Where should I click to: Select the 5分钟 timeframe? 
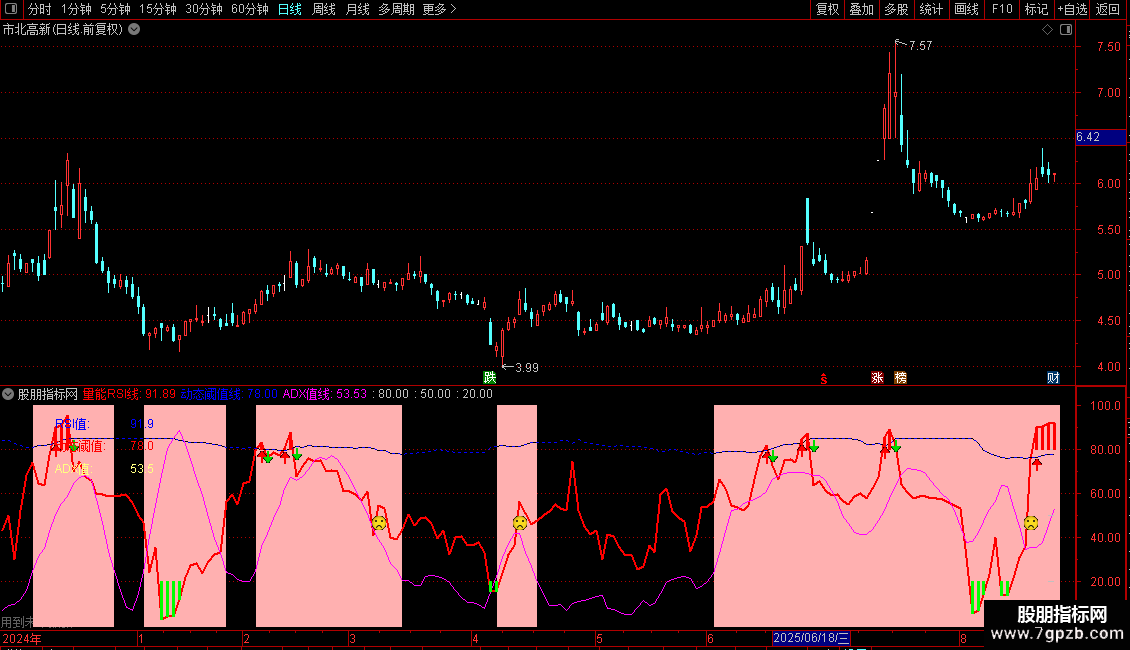(x=115, y=9)
